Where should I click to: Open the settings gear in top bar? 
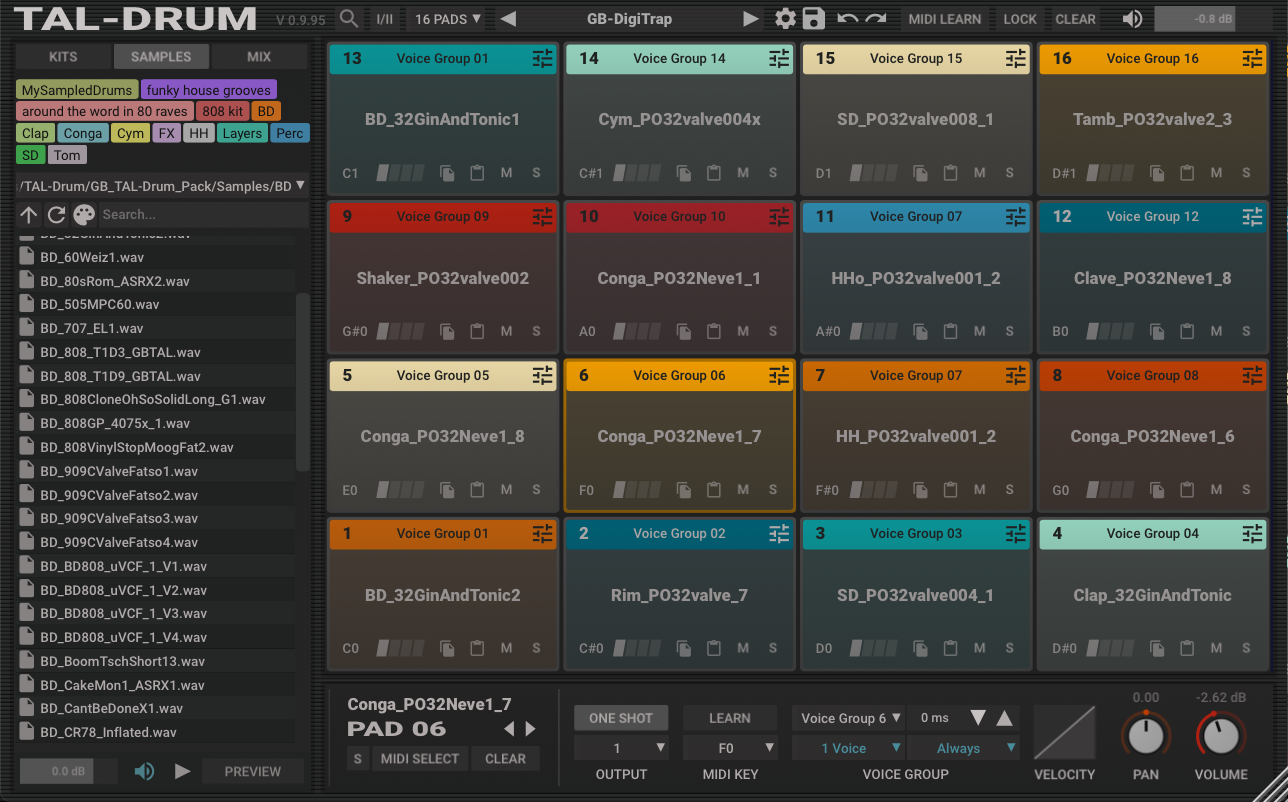[x=786, y=19]
